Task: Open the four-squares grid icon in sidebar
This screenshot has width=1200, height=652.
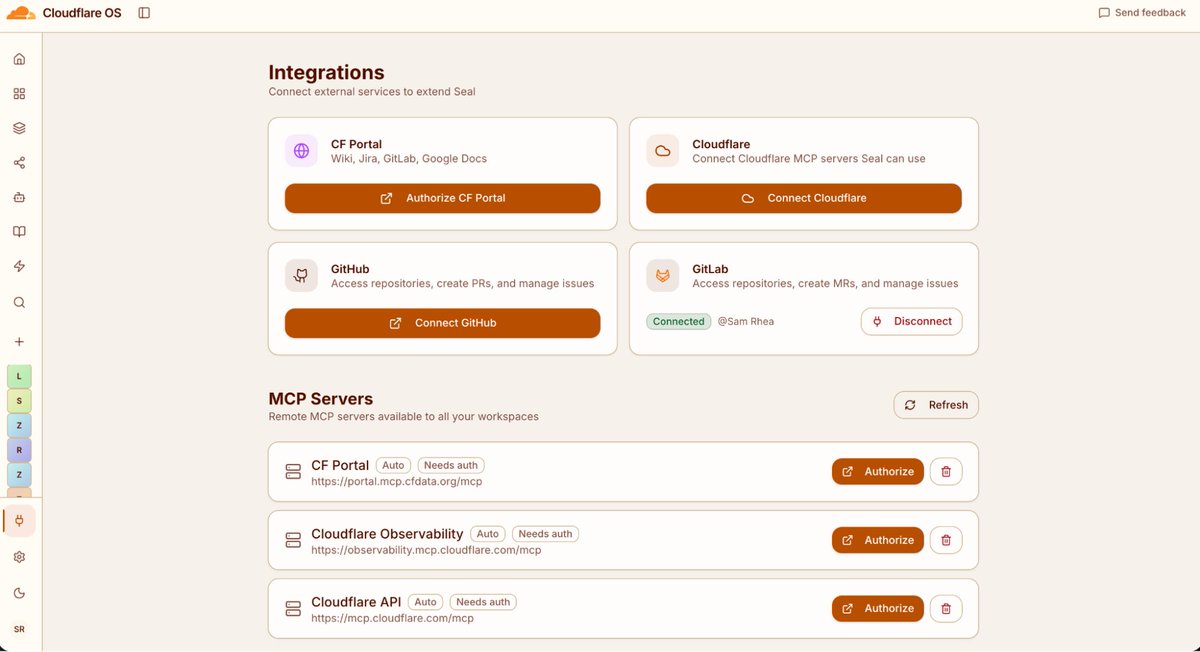Action: (19, 94)
